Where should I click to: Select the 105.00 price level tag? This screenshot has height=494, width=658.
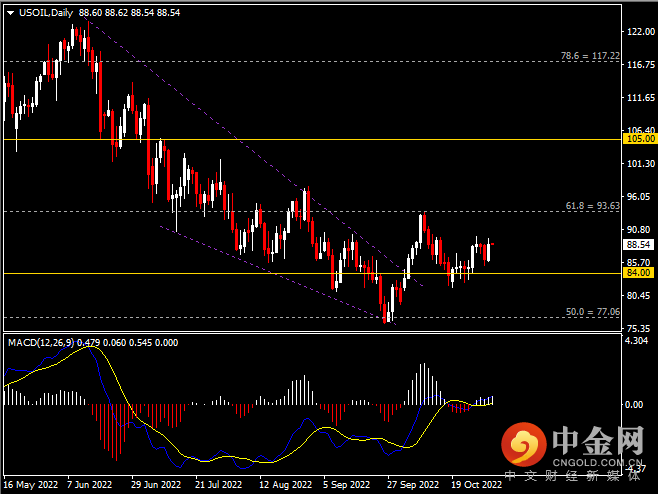click(x=639, y=140)
